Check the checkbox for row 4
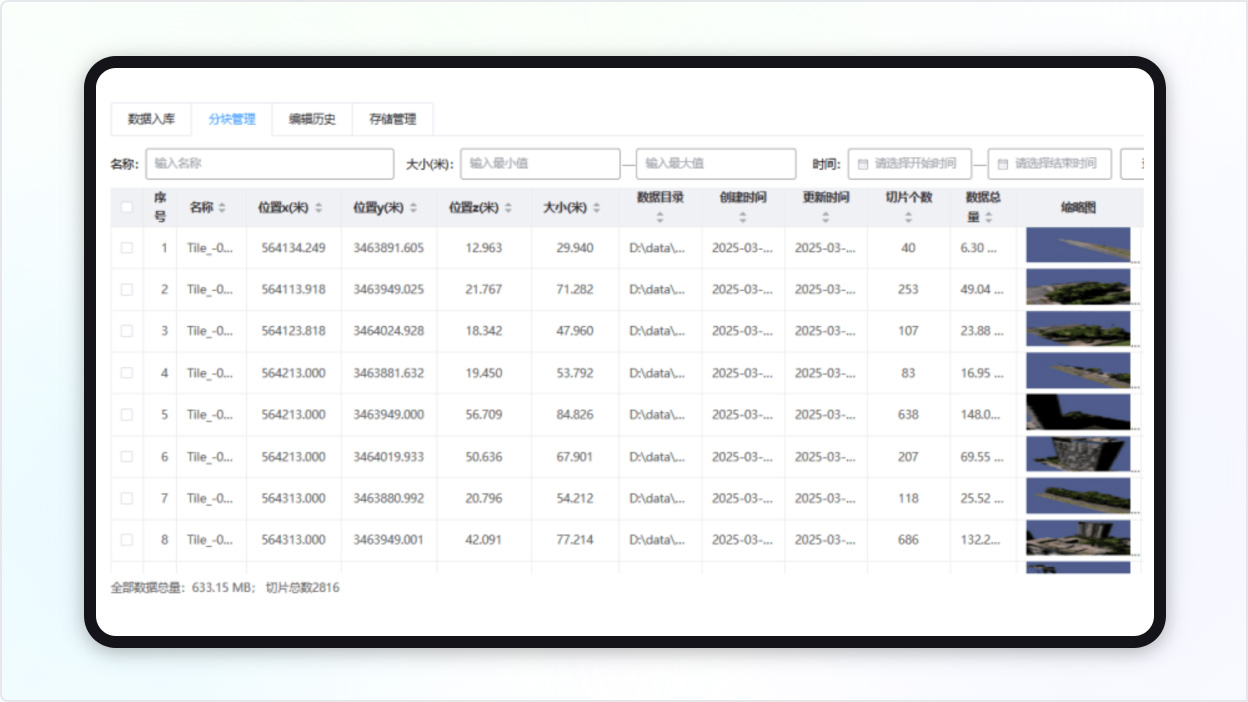 (x=127, y=373)
